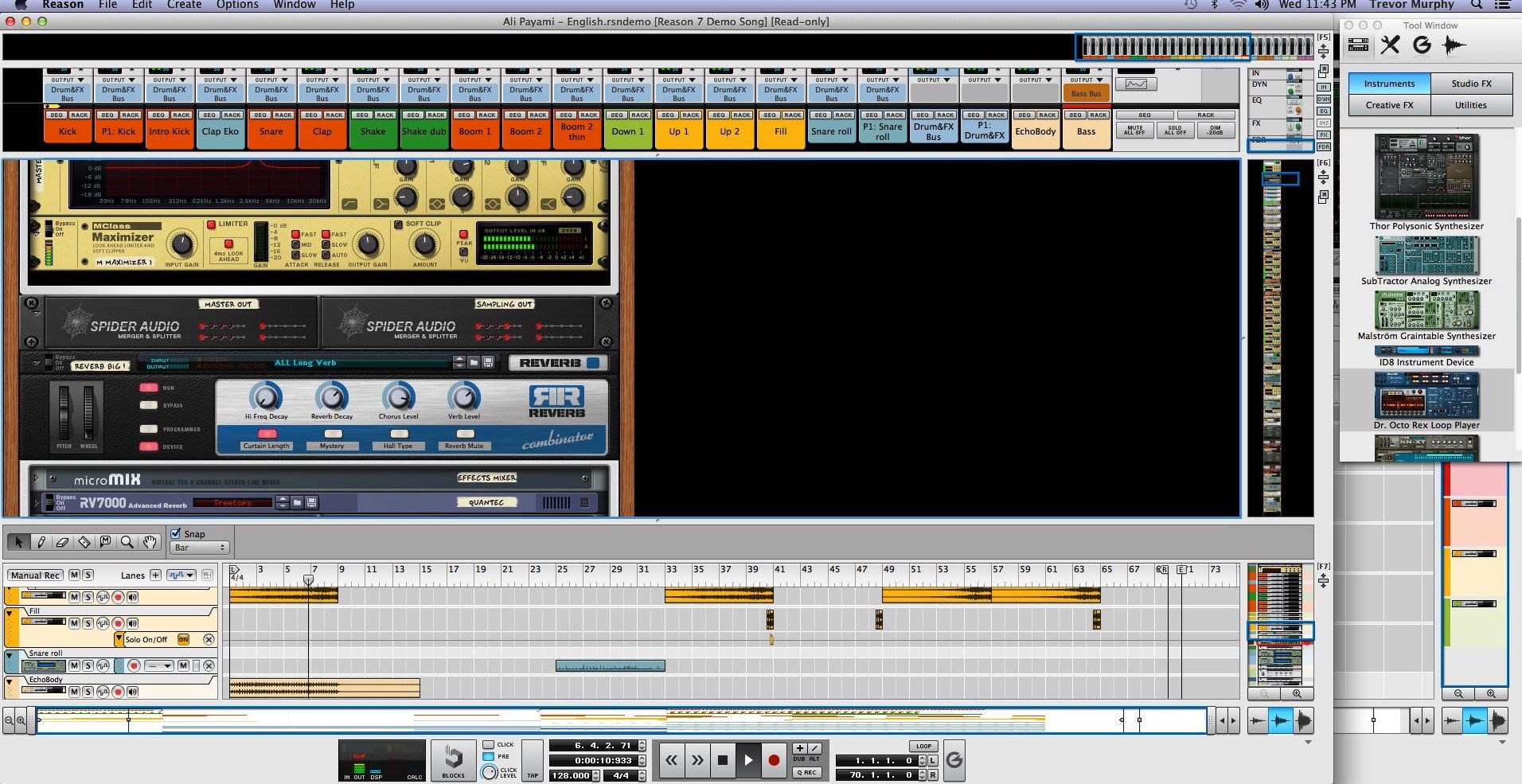
Task: Open the Window menu
Action: coord(295,5)
